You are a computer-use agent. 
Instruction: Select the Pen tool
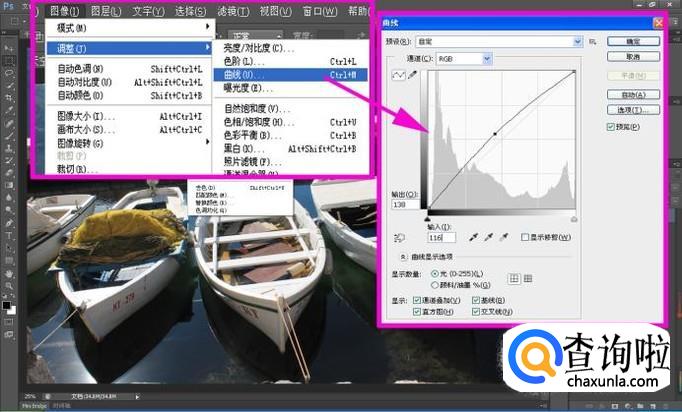point(9,223)
